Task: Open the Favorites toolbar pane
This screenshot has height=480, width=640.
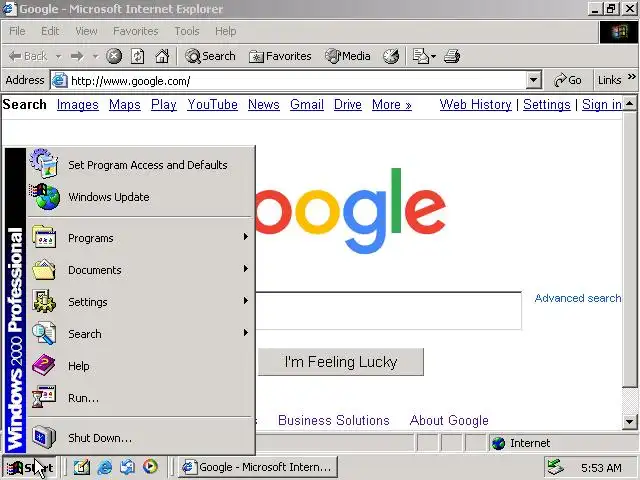Action: click(x=280, y=56)
